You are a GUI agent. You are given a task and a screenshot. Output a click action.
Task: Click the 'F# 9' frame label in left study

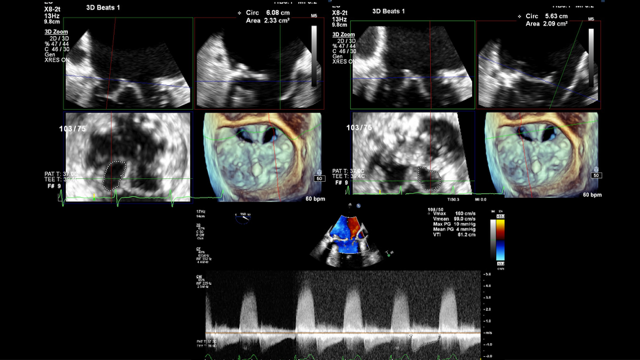pyautogui.click(x=54, y=186)
